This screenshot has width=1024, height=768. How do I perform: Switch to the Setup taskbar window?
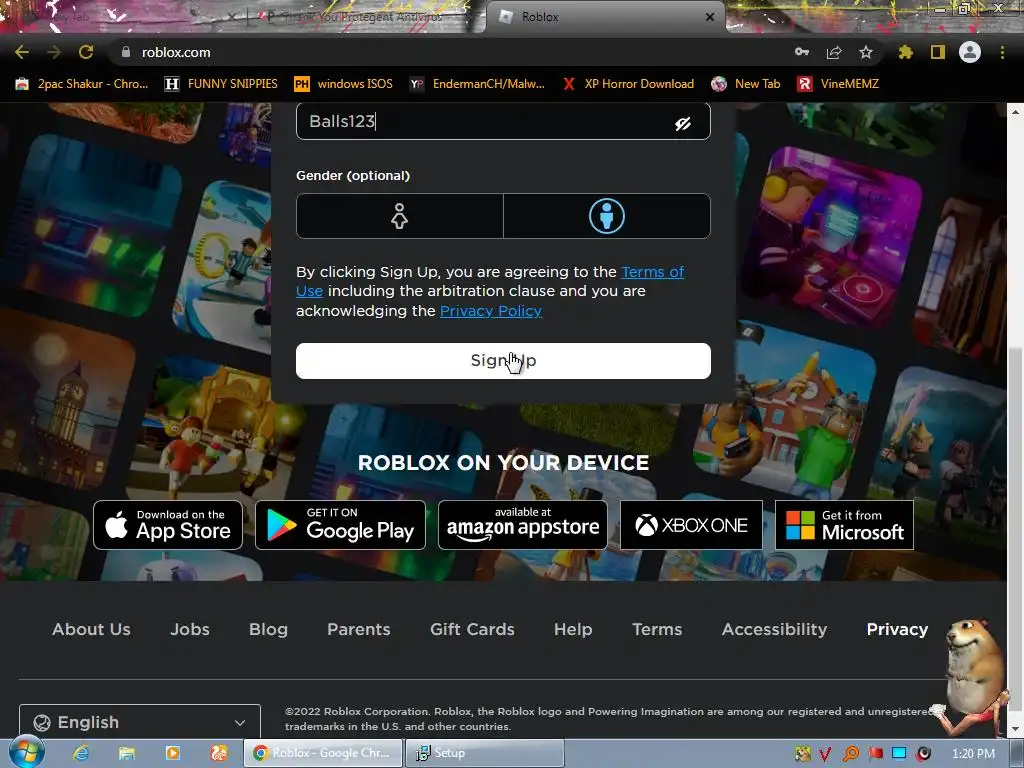coord(484,753)
